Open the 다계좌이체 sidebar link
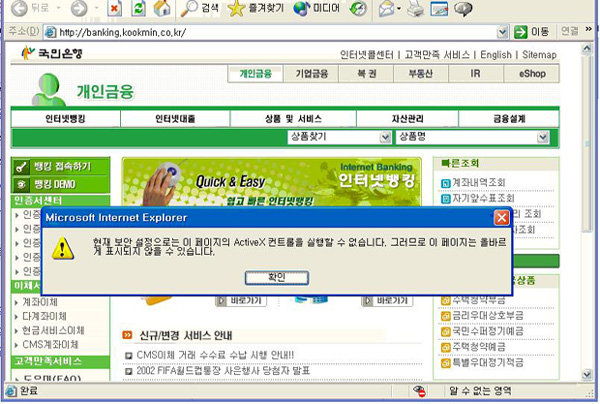Screen dimensions: 600x404 [x=44, y=316]
